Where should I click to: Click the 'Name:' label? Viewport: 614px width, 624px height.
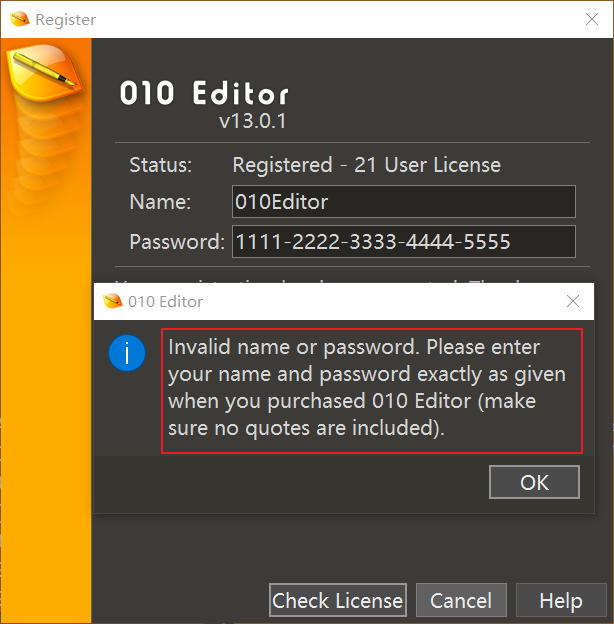[x=160, y=202]
